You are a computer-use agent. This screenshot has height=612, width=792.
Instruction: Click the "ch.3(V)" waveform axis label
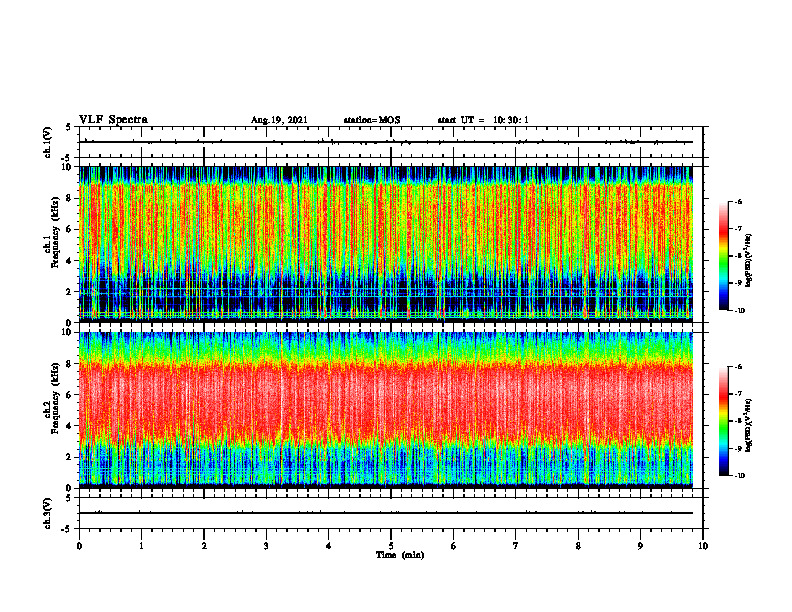pyautogui.click(x=48, y=513)
